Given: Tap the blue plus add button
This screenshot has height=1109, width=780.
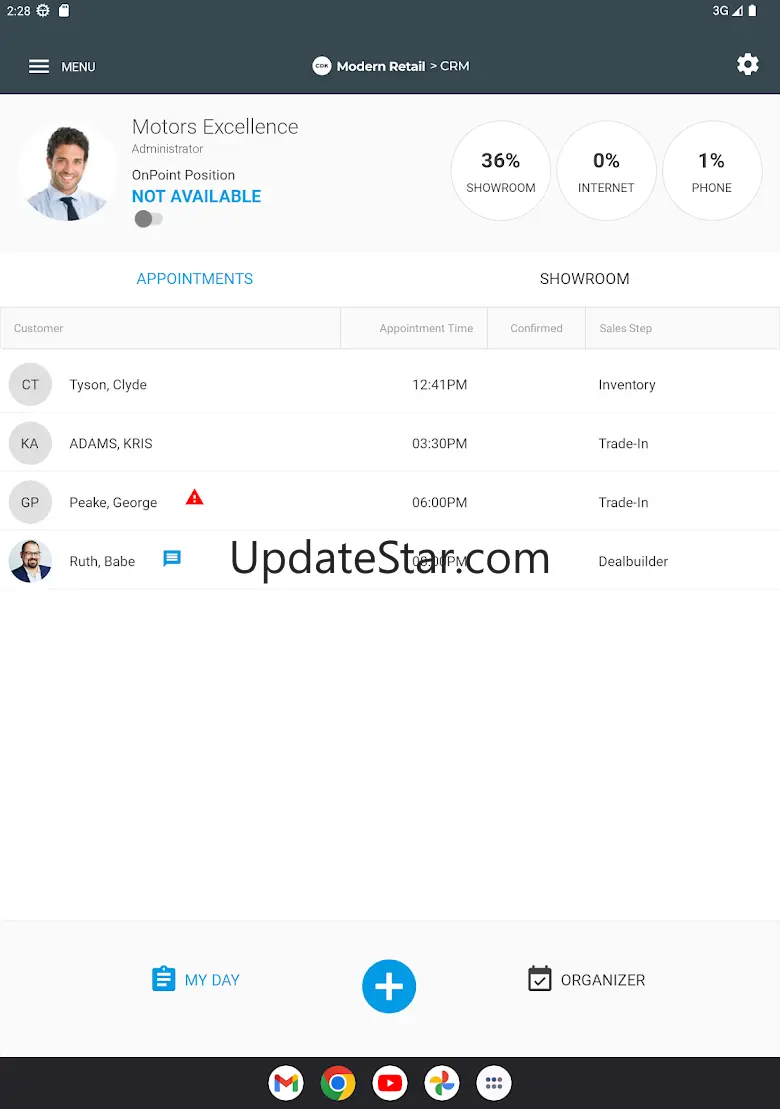Looking at the screenshot, I should 389,986.
